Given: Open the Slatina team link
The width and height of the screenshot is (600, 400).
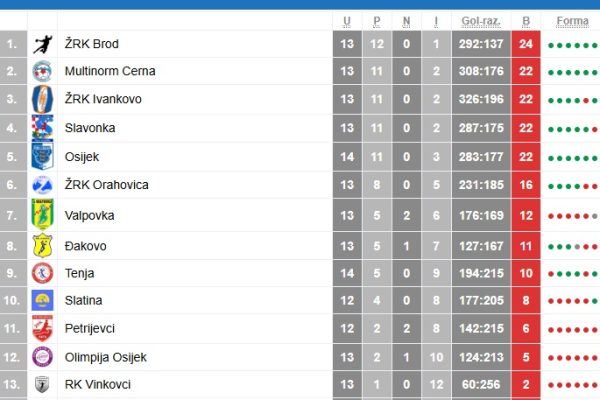Looking at the screenshot, I should tap(83, 300).
